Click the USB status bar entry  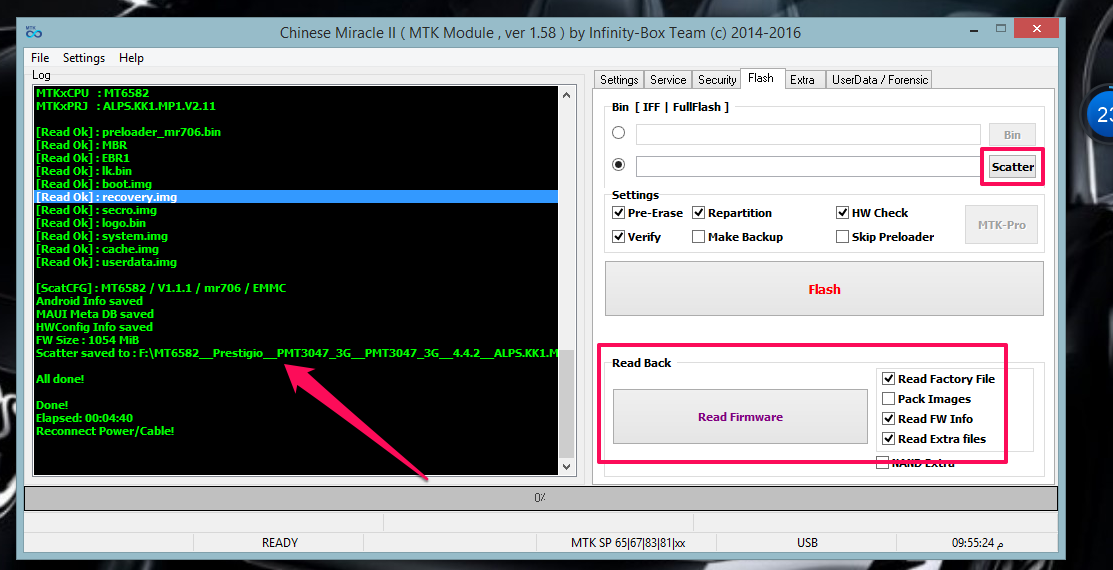(807, 543)
